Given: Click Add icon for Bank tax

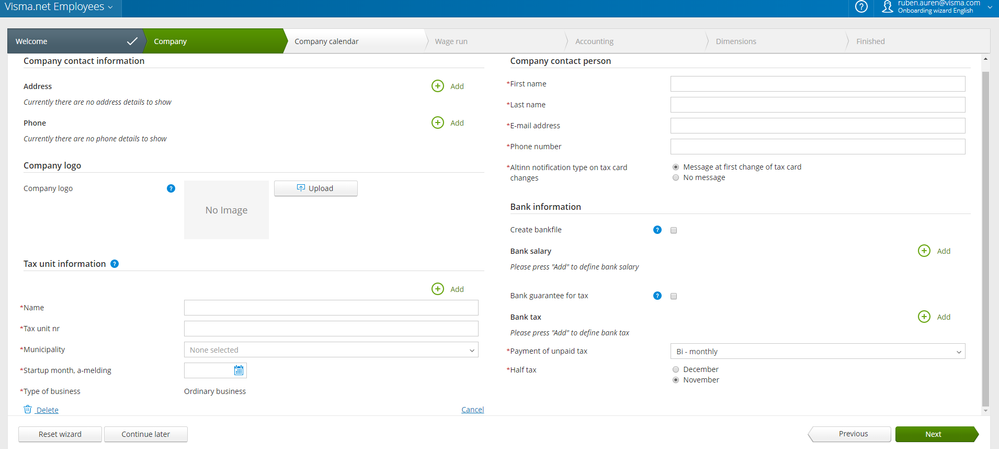Looking at the screenshot, I should coord(924,317).
